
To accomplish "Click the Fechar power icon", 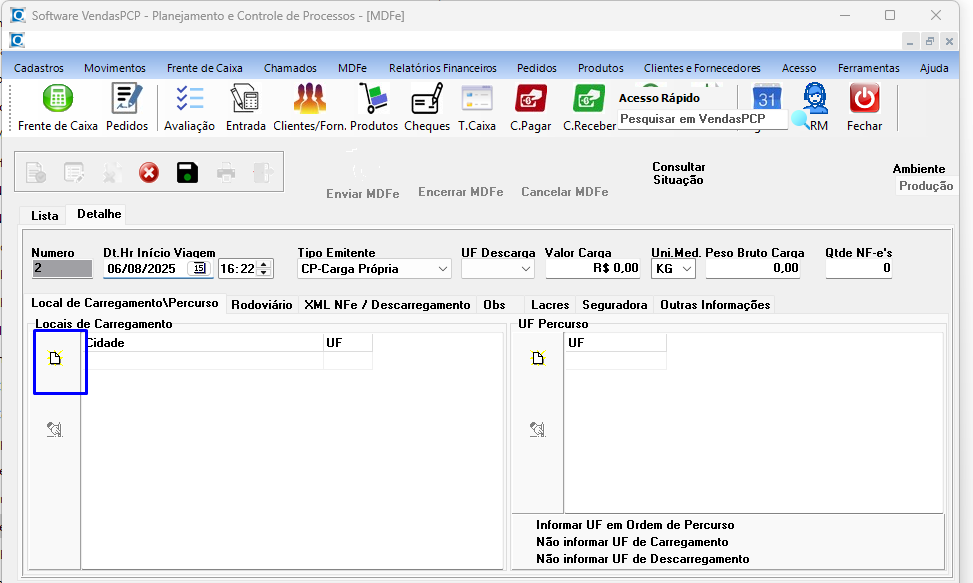I will (864, 108).
